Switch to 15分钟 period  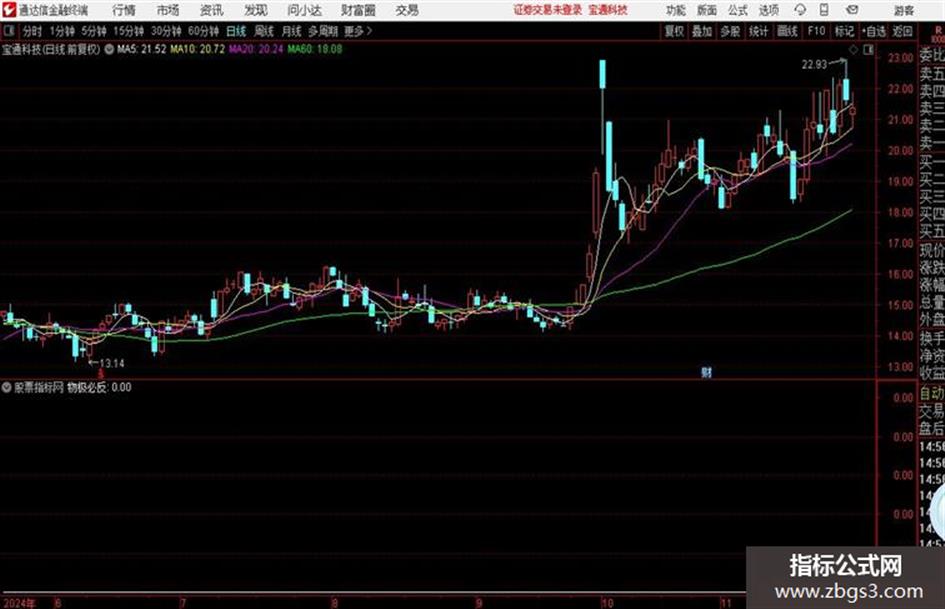coord(129,31)
